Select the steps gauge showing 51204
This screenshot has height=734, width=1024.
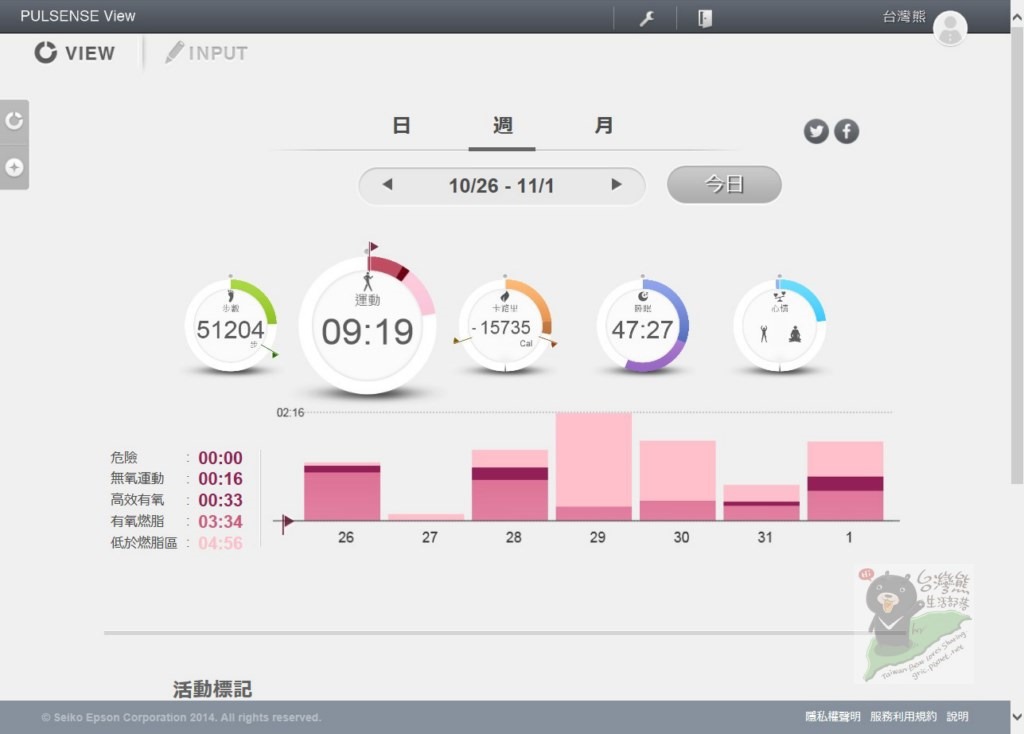(231, 326)
